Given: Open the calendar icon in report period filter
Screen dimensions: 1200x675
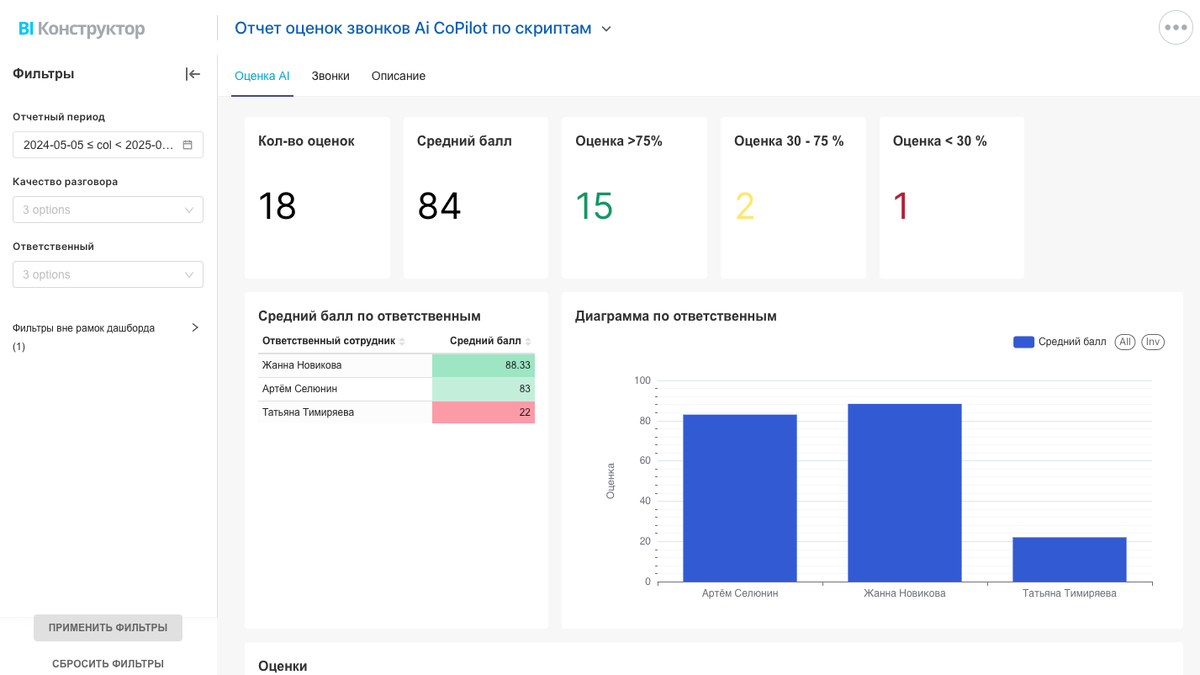Looking at the screenshot, I should [x=189, y=144].
